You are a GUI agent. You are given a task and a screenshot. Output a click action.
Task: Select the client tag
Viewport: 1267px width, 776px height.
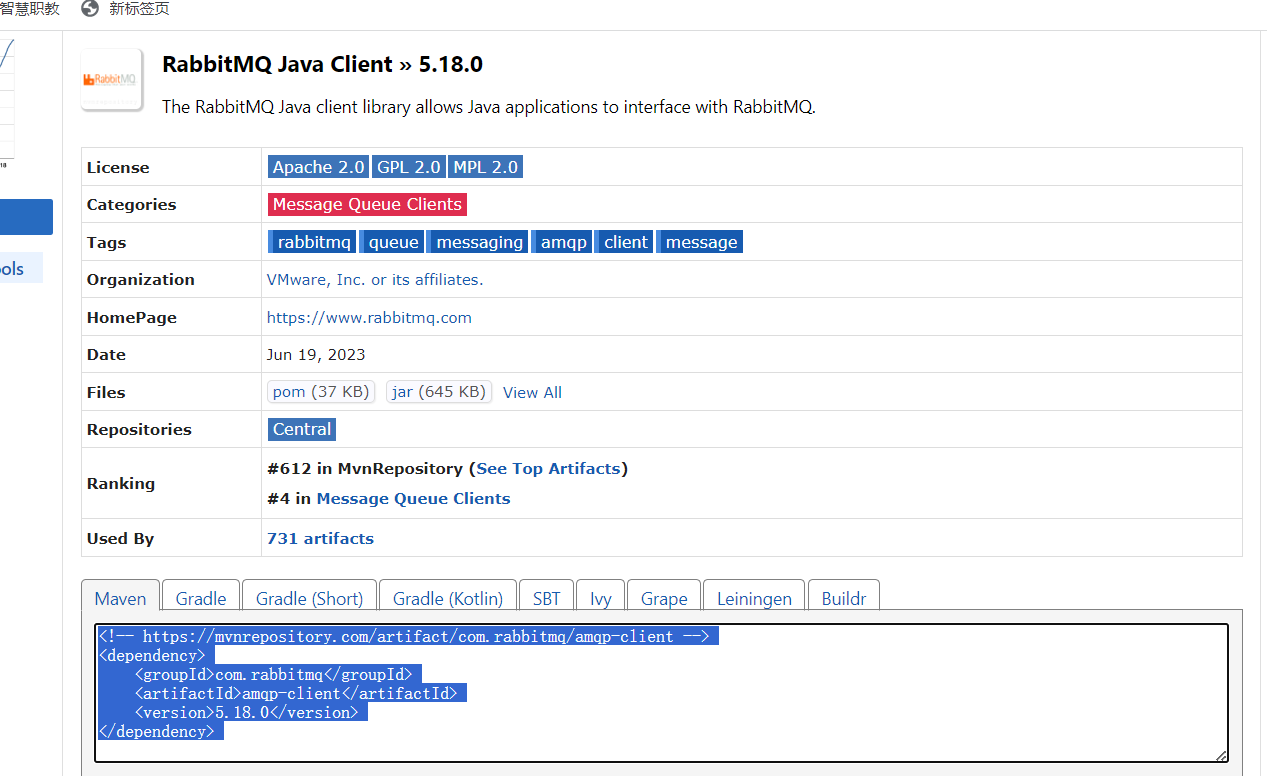point(624,242)
